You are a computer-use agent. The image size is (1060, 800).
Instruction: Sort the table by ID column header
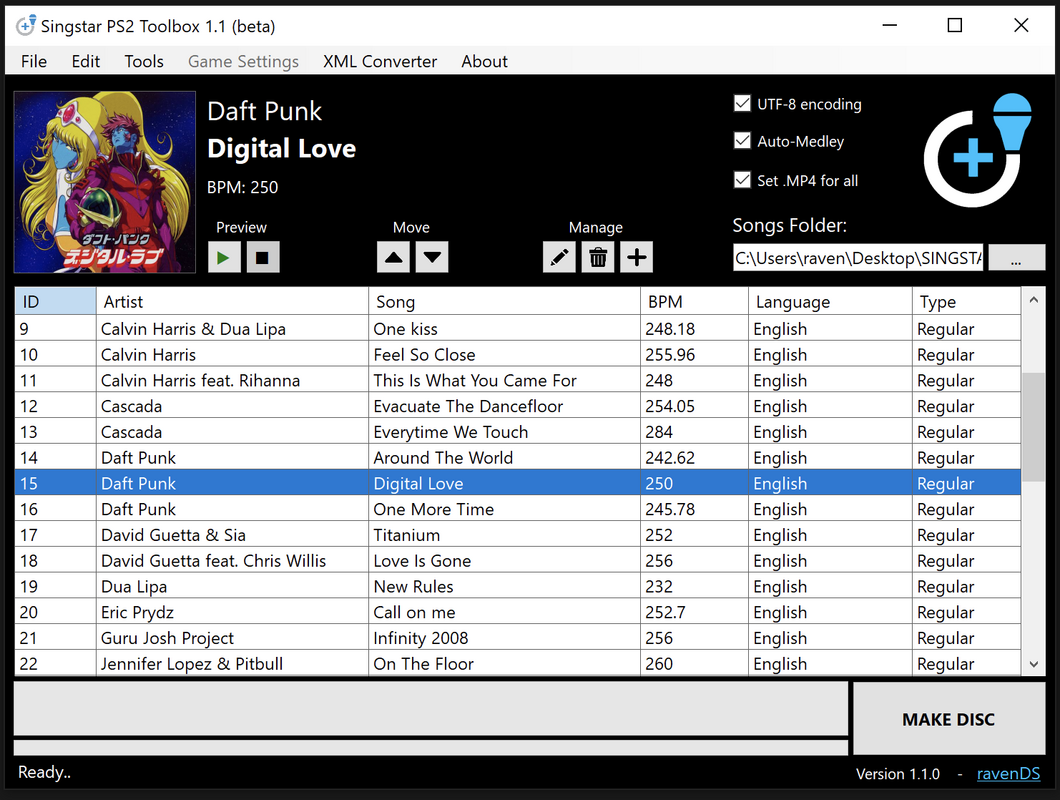click(x=55, y=302)
